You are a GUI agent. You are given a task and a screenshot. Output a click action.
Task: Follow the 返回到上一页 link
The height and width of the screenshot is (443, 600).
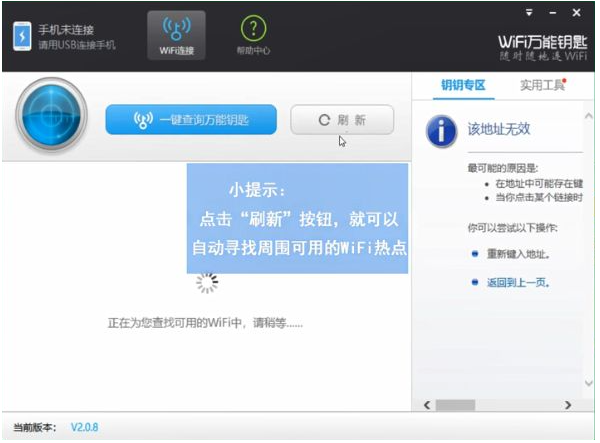[518, 283]
